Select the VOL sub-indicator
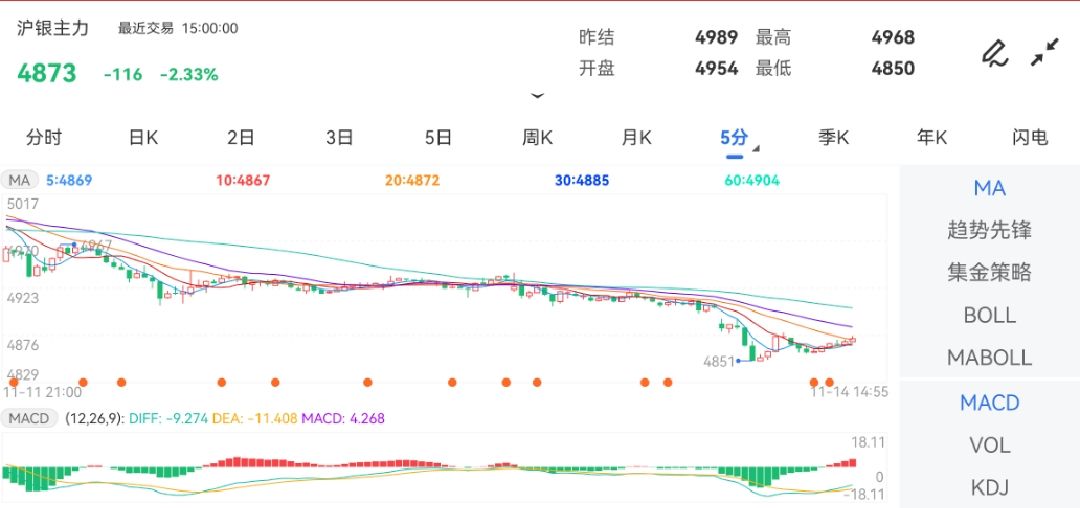Screen dimensions: 1080x508 pyautogui.click(x=990, y=446)
